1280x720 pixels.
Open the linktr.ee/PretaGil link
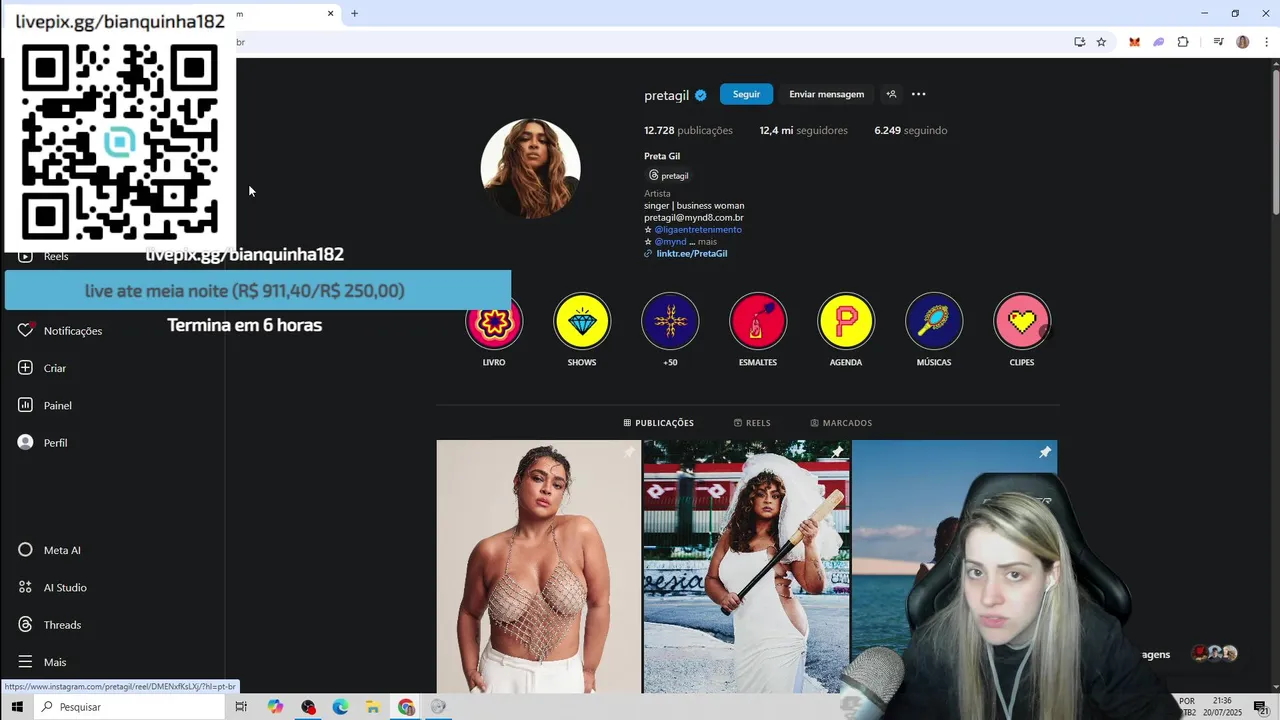click(691, 254)
